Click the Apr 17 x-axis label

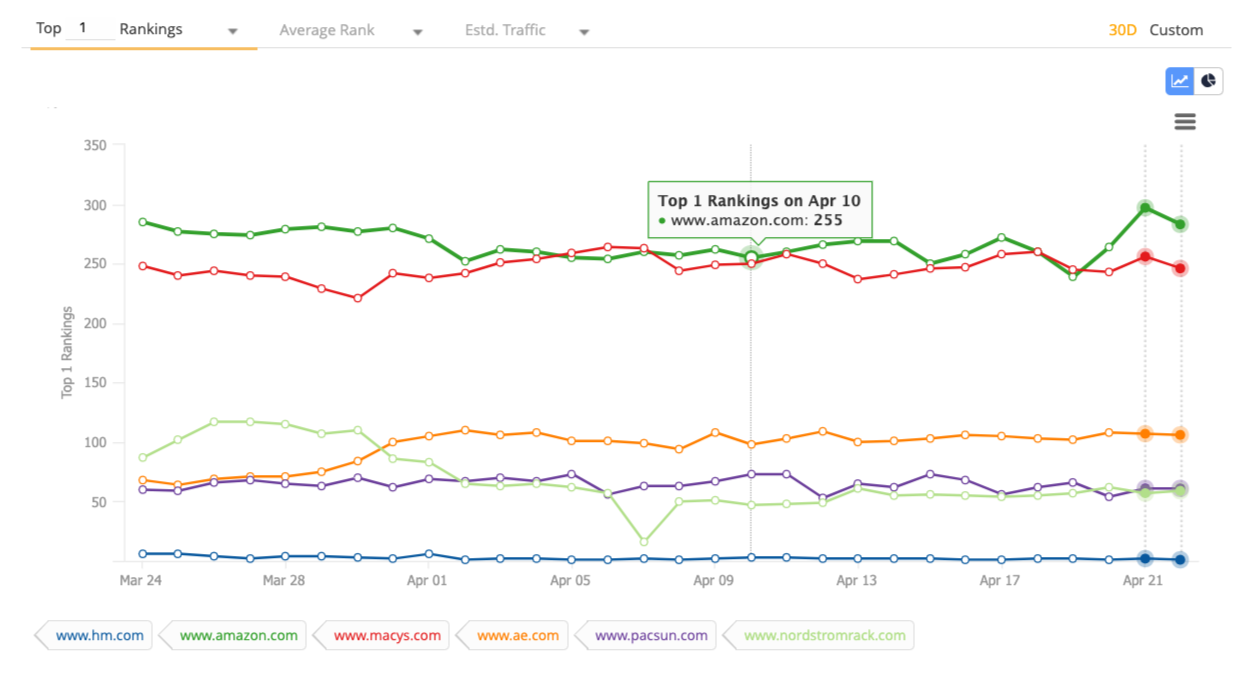pyautogui.click(x=999, y=580)
